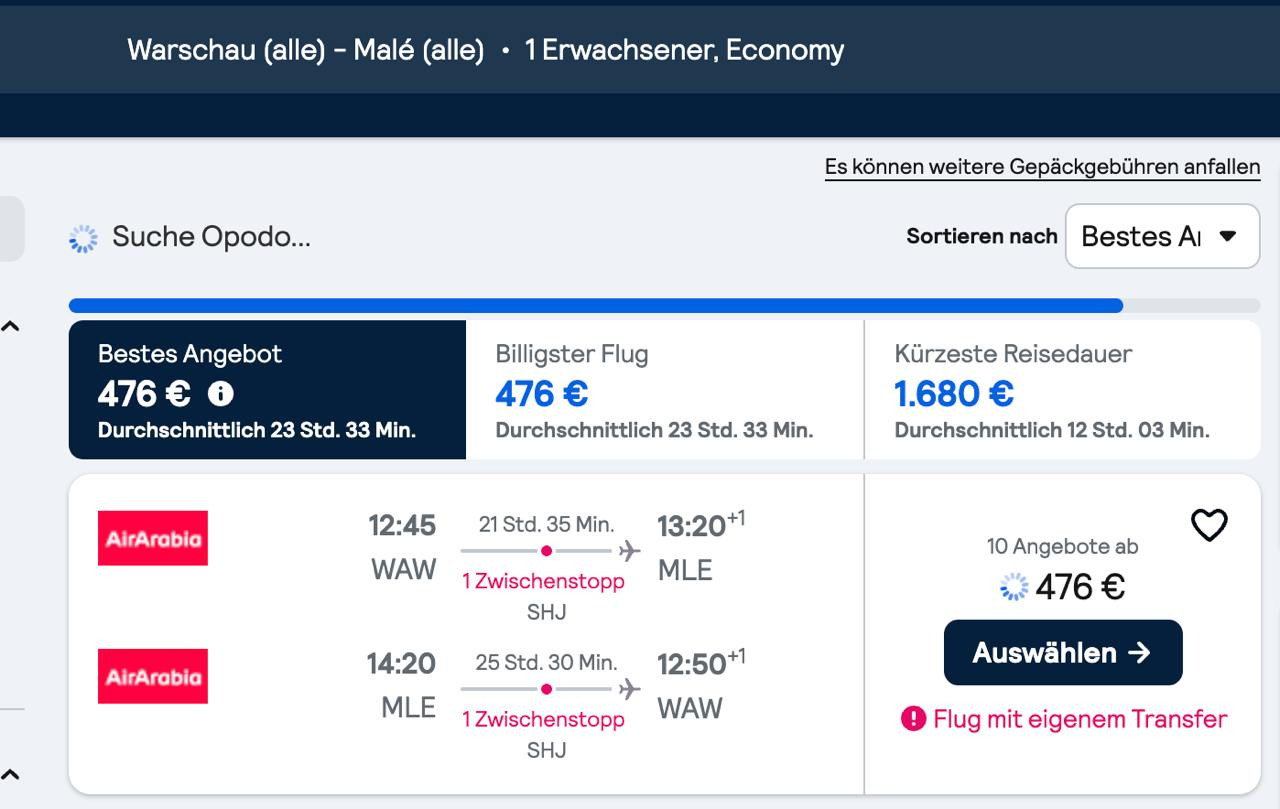1280x809 pixels.
Task: Click 1 Zwischenstopp SHJ on outbound flight
Action: point(544,595)
